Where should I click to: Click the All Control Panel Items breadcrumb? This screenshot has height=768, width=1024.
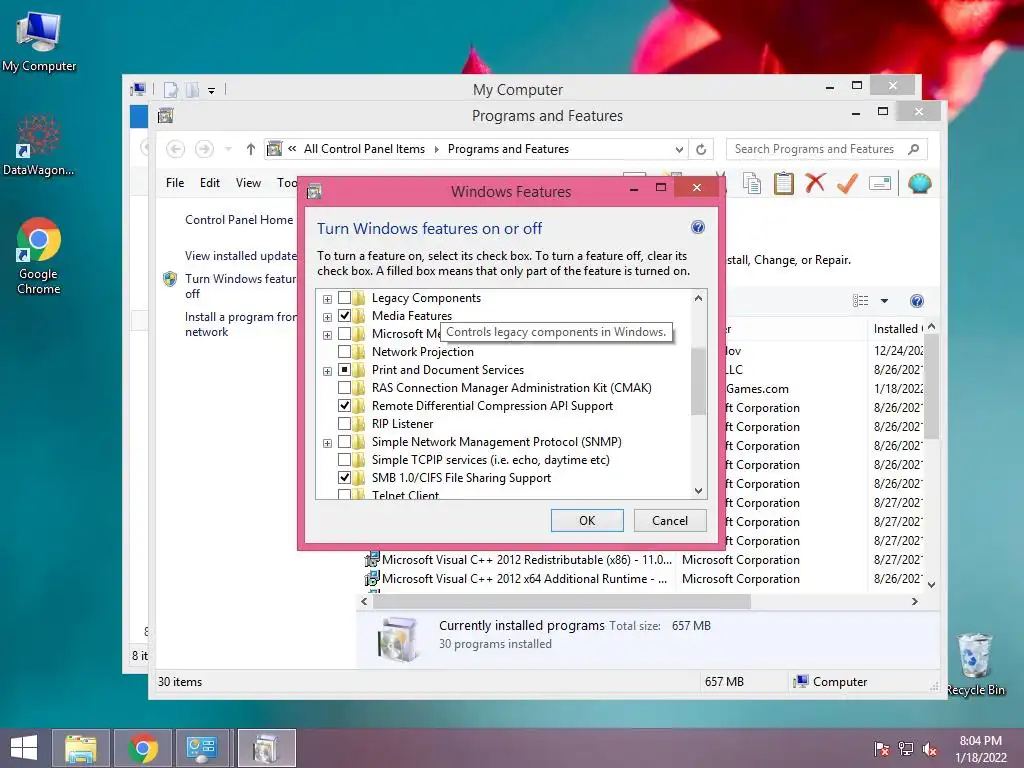point(364,149)
